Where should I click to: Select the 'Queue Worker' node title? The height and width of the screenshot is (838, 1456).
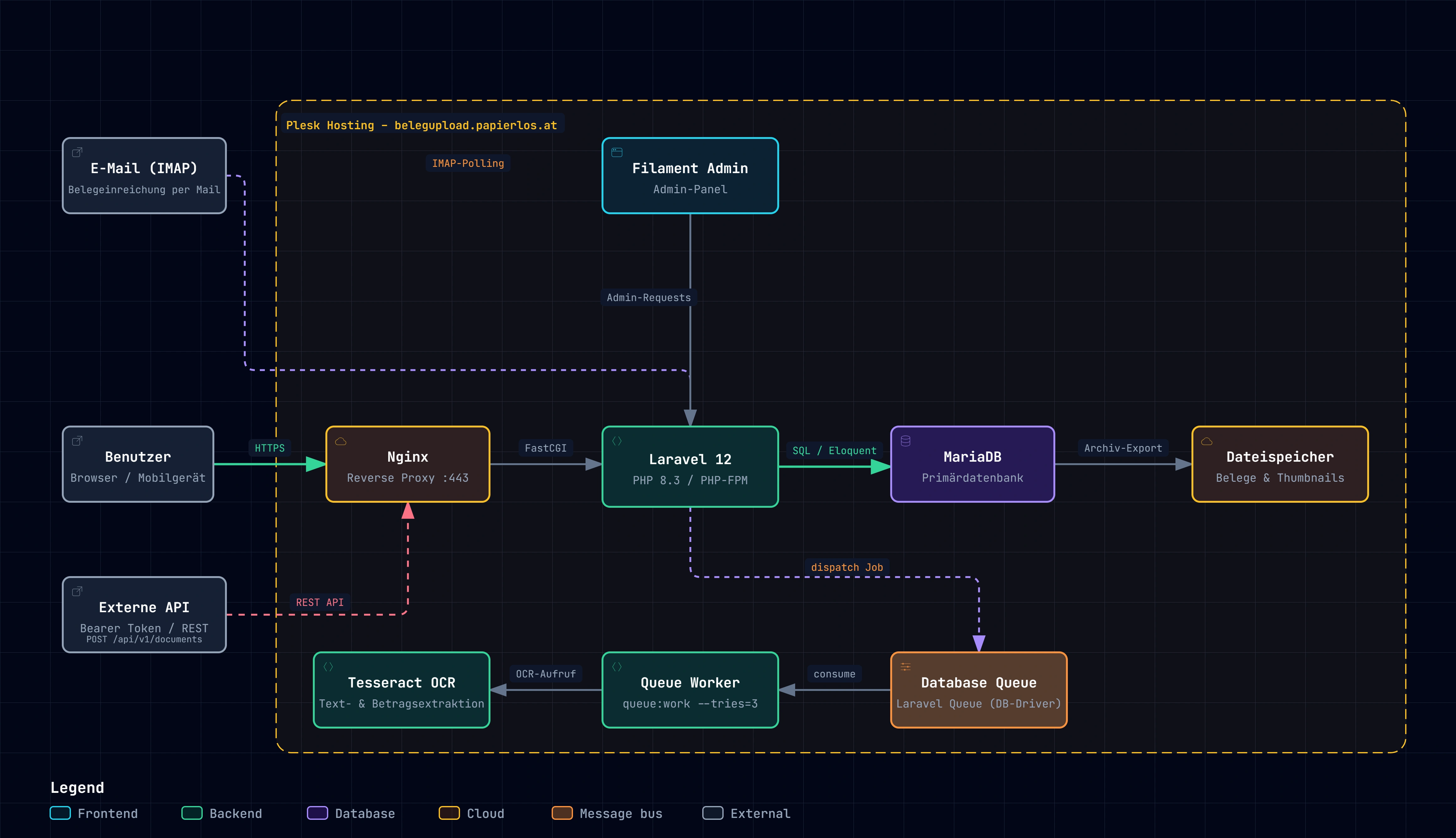coord(690,683)
